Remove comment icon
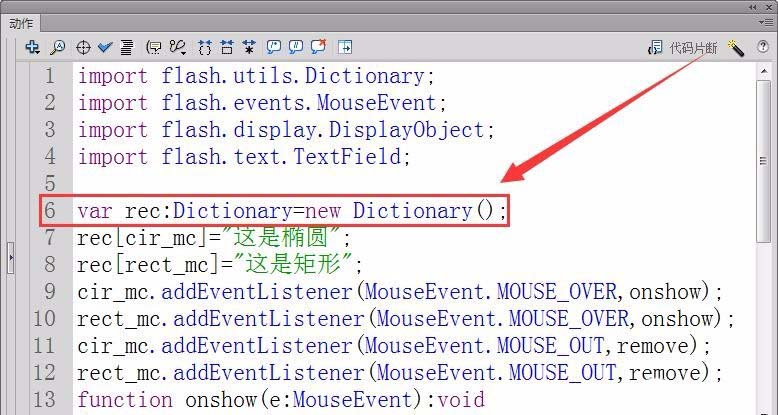778x415 pixels. [319, 47]
